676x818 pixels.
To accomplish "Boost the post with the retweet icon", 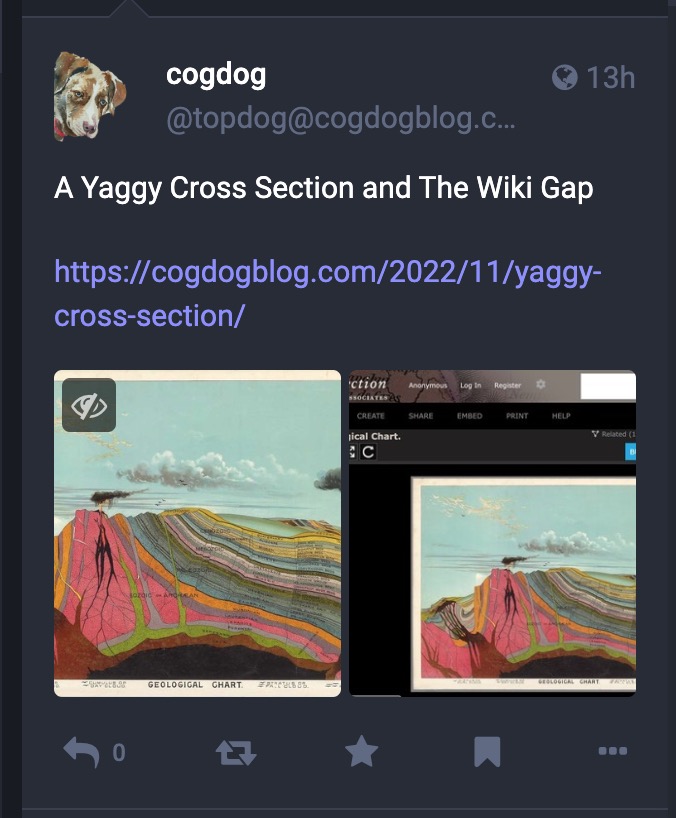I will (236, 752).
